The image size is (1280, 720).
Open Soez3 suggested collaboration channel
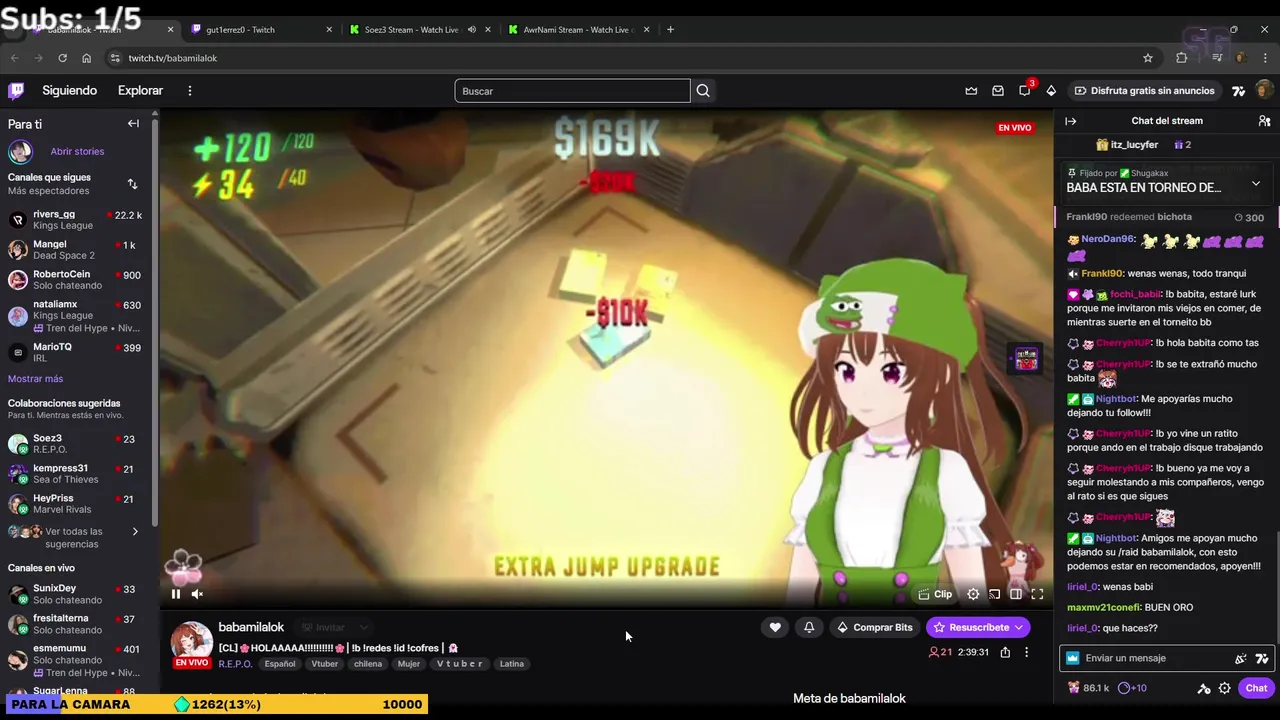(75, 444)
